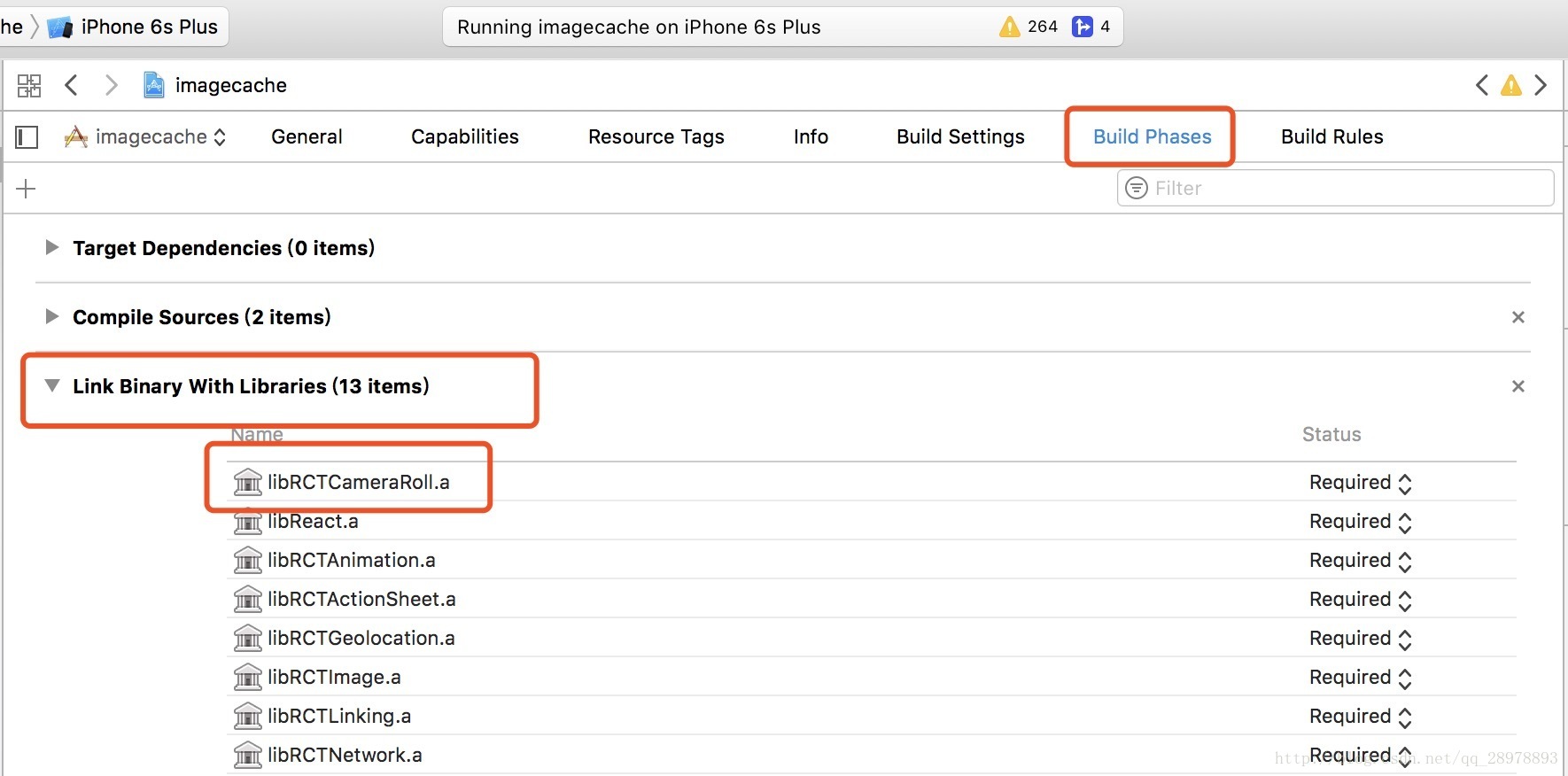1568x776 pixels.
Task: Click the imagecache jump bar label
Action: pyautogui.click(x=231, y=85)
